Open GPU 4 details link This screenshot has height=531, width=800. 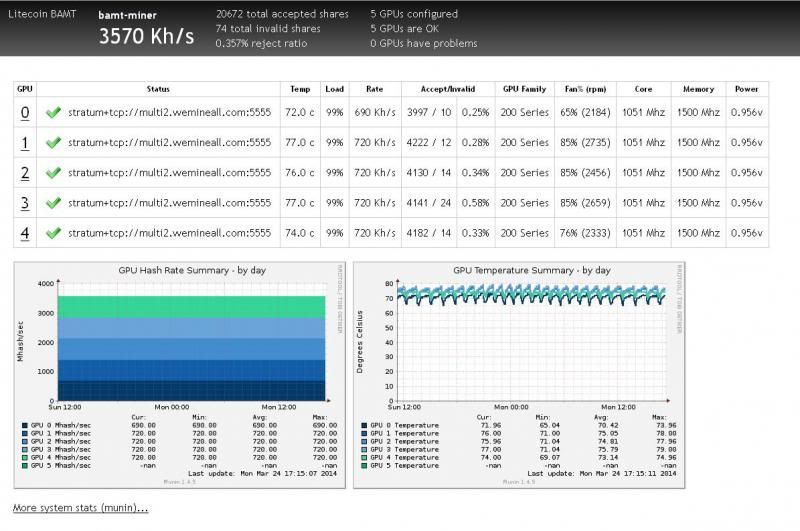tap(24, 233)
